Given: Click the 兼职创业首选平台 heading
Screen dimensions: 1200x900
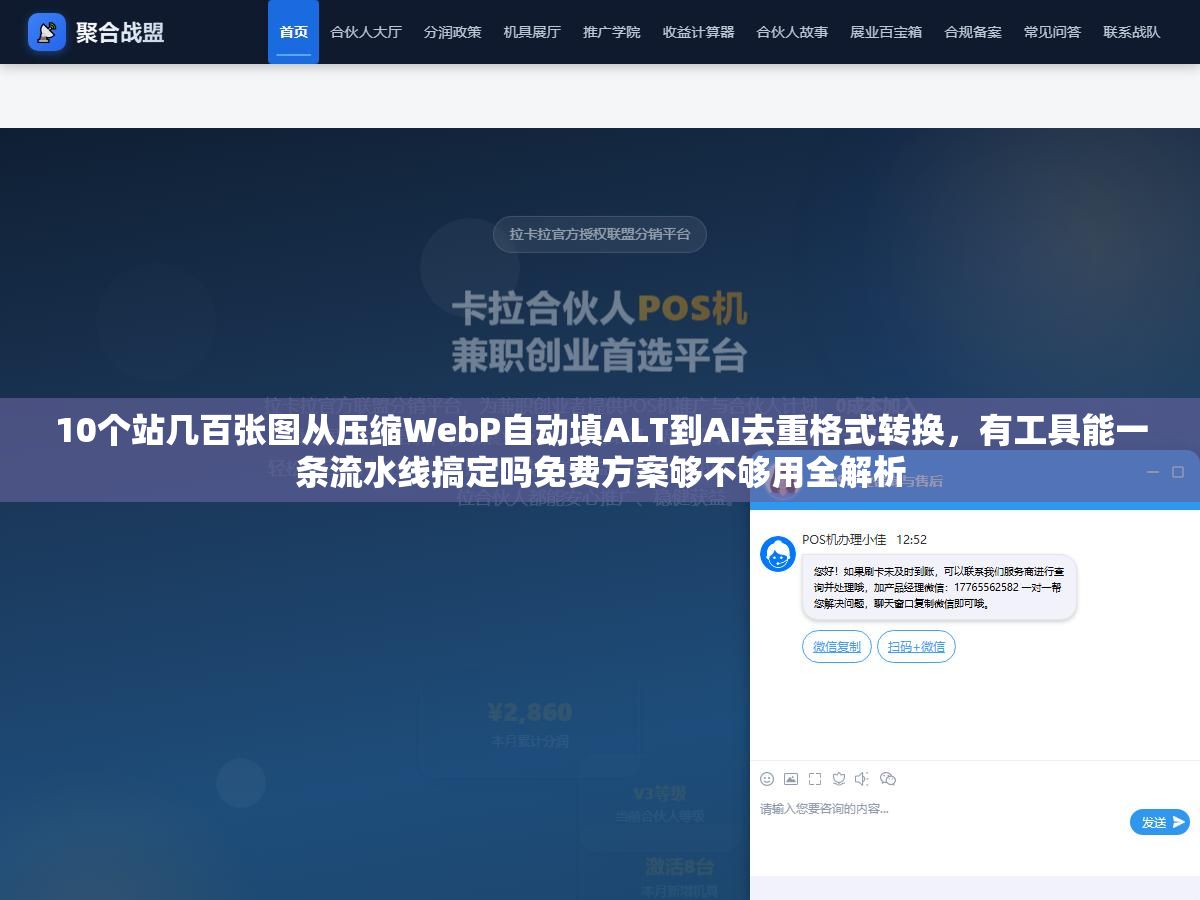Looking at the screenshot, I should coord(600,355).
